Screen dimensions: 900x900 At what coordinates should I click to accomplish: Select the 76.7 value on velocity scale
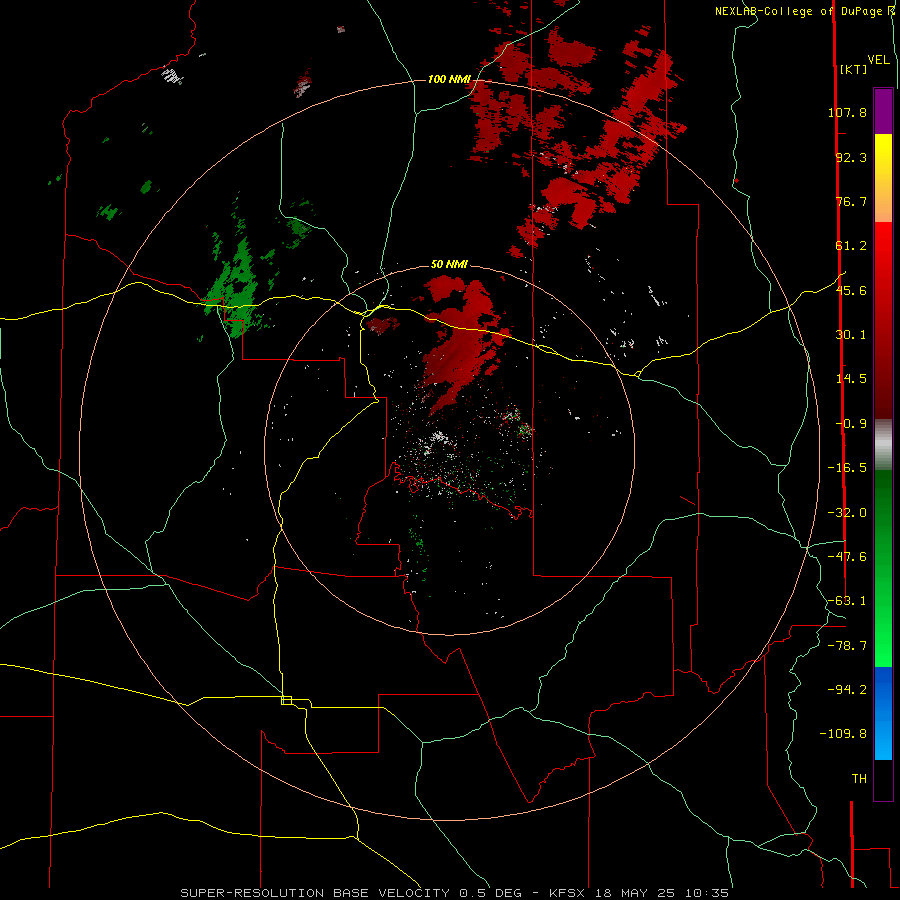850,201
